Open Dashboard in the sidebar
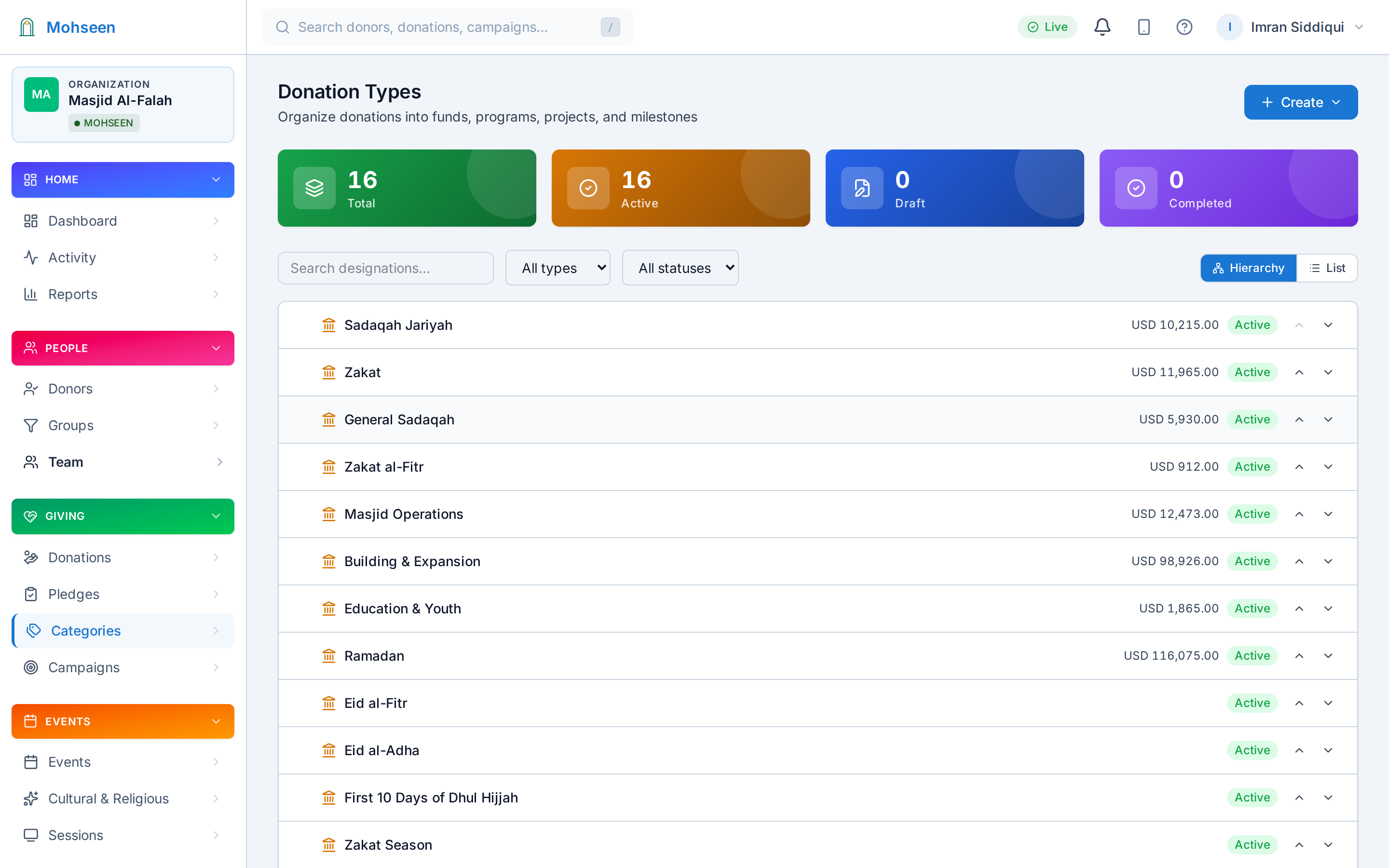 (123, 221)
